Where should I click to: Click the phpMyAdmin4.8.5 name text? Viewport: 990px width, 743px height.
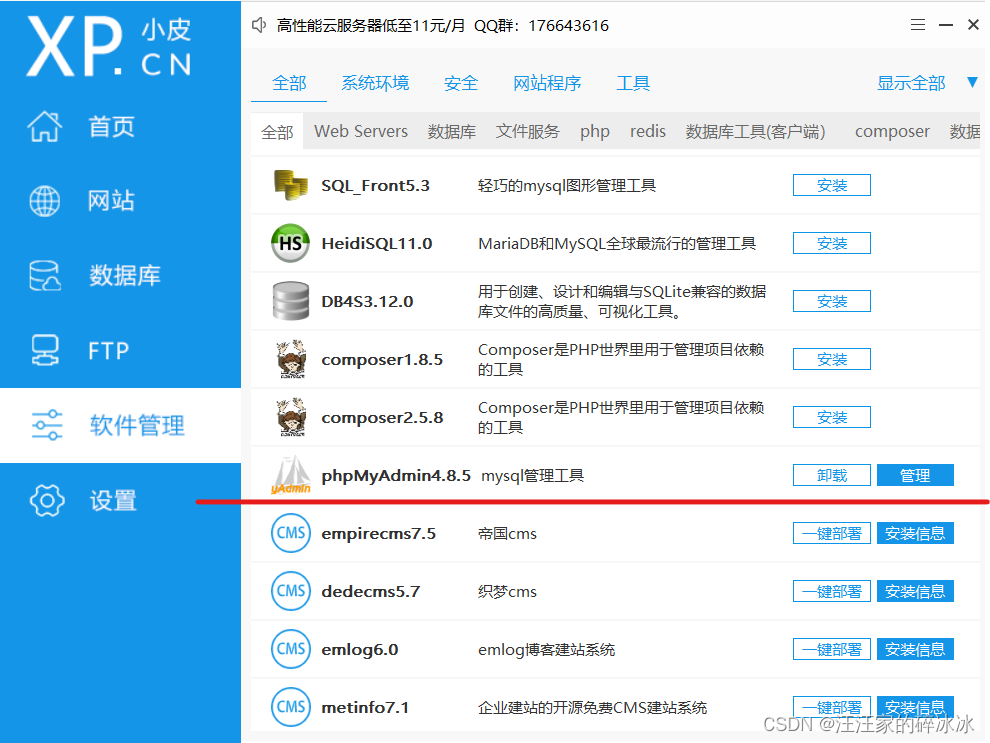[x=396, y=475]
